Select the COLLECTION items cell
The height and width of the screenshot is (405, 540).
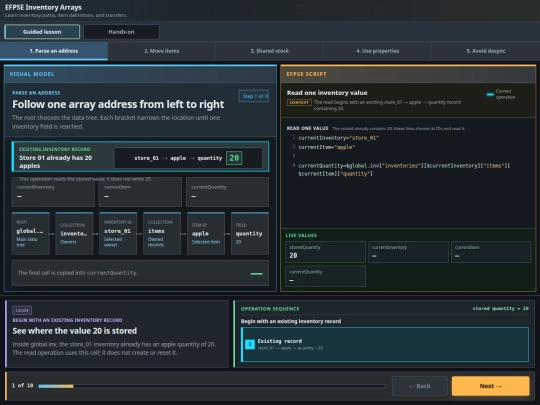coord(162,233)
